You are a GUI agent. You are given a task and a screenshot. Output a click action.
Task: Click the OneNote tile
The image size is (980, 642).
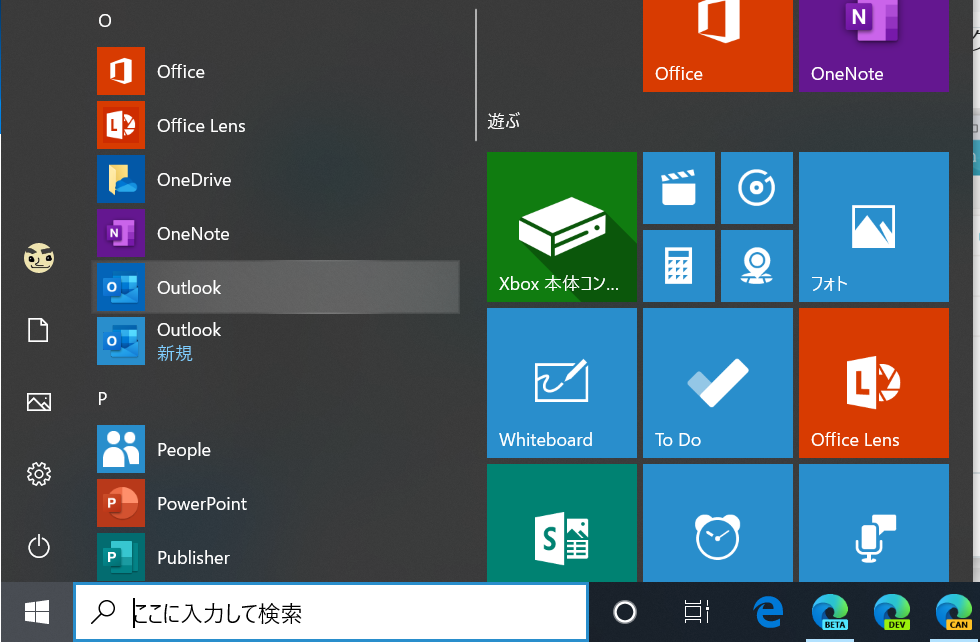click(874, 46)
